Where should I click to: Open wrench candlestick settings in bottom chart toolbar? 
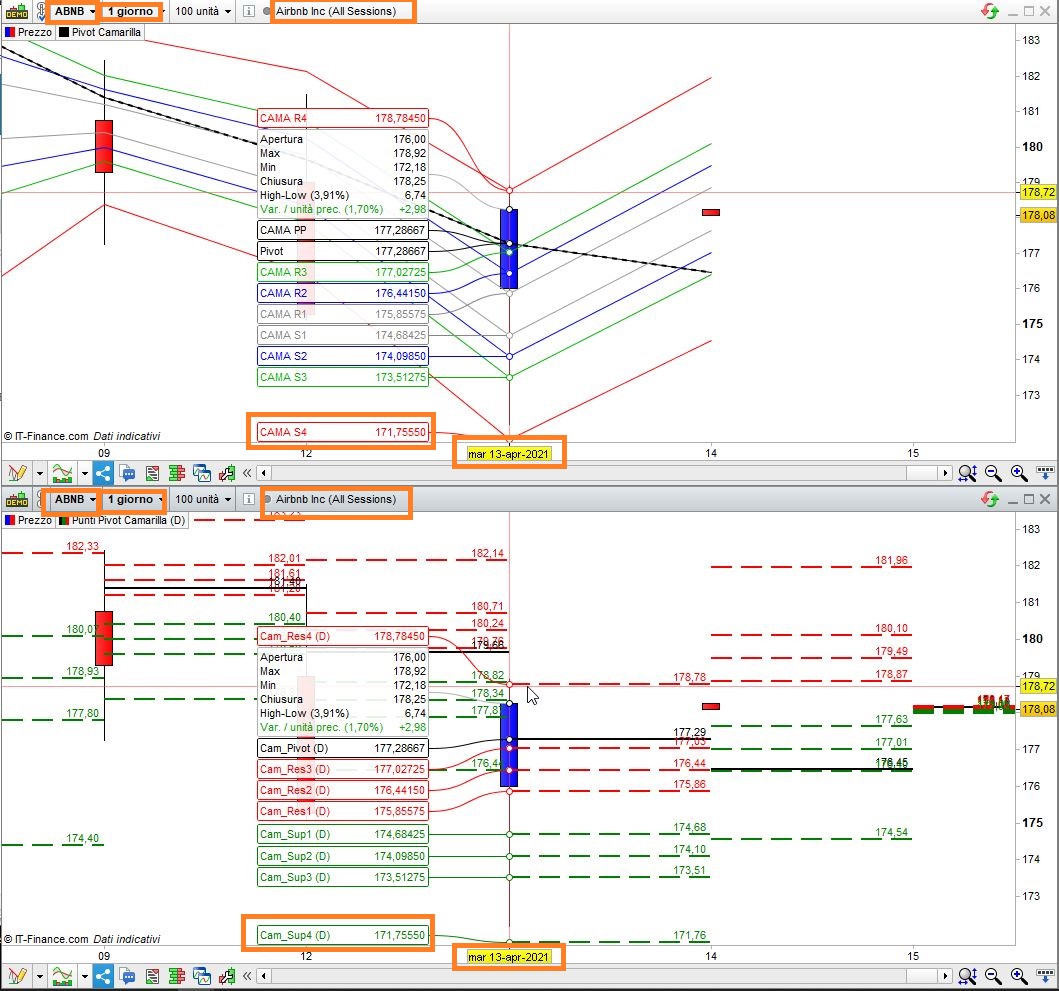(x=227, y=975)
